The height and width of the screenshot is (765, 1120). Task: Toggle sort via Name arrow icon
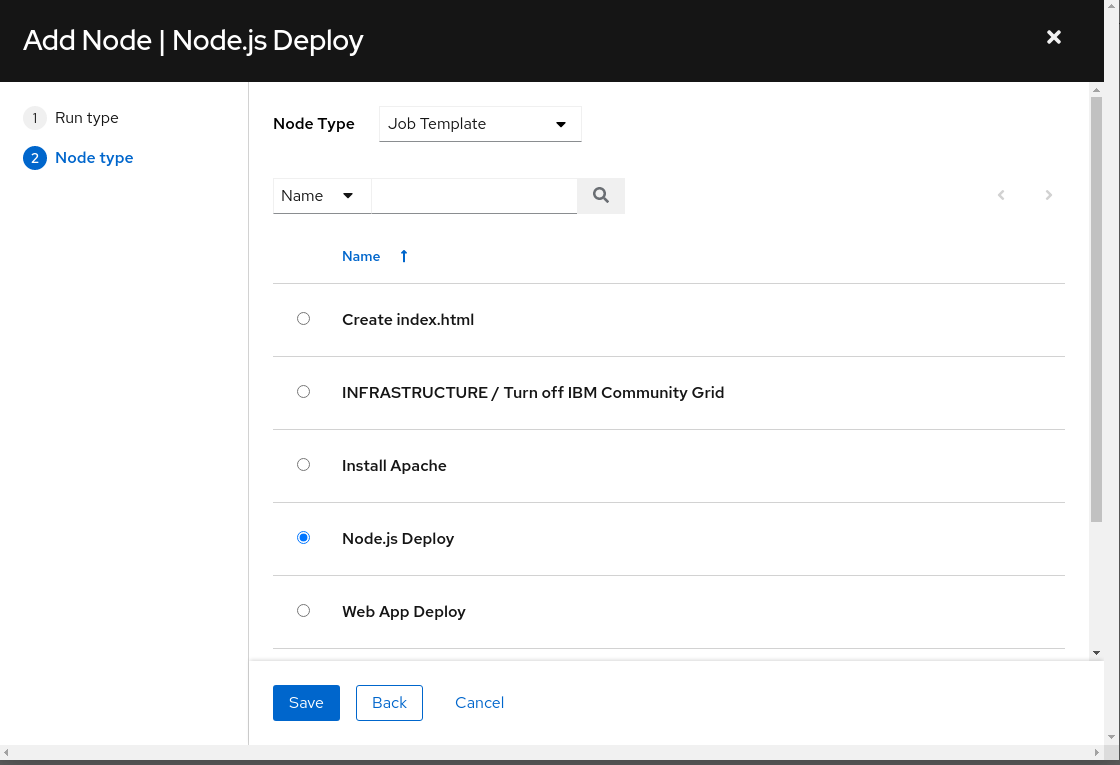[404, 256]
